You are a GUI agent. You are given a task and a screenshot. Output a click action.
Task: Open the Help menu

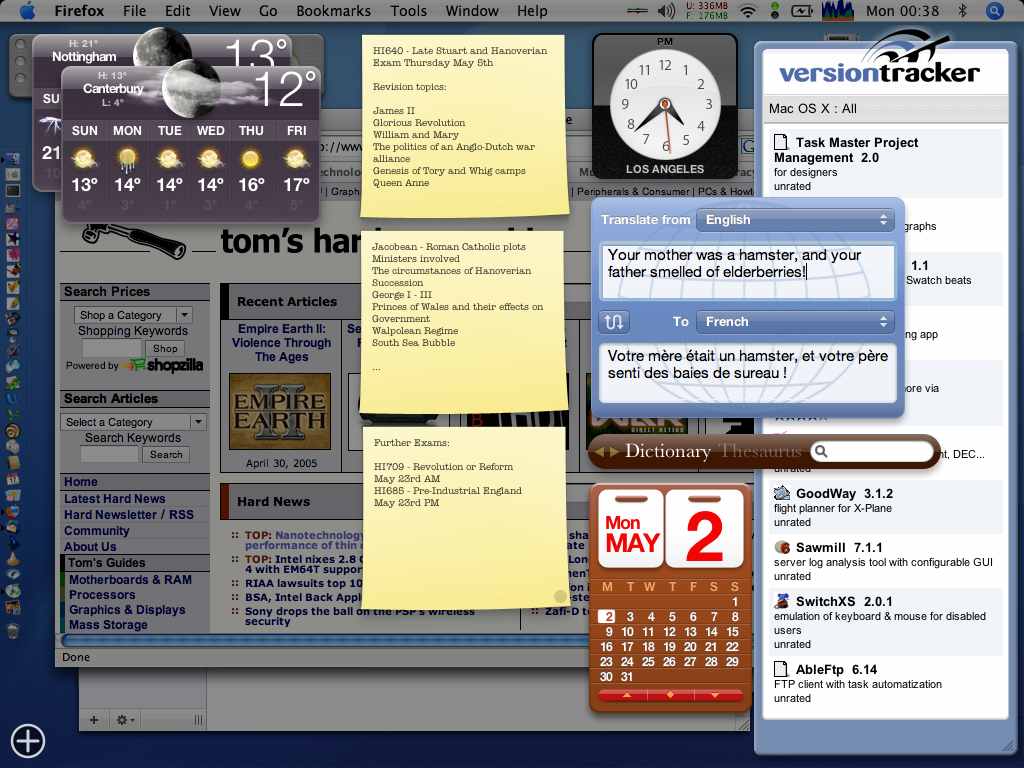[x=532, y=10]
